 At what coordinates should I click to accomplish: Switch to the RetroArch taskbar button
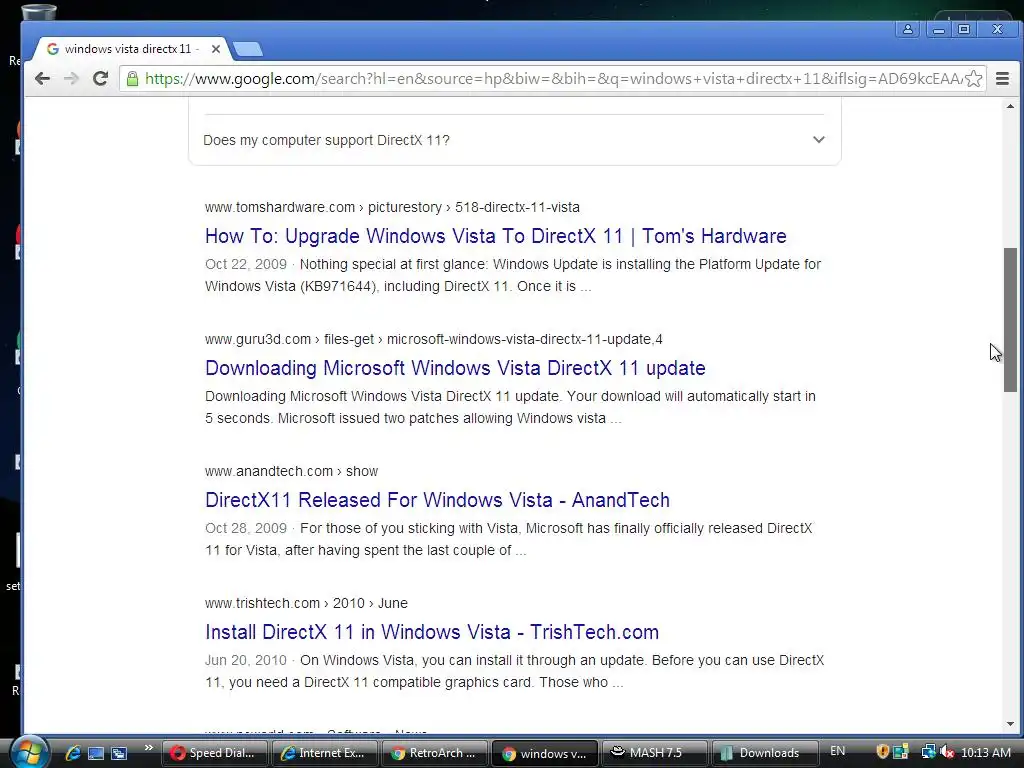coord(435,753)
